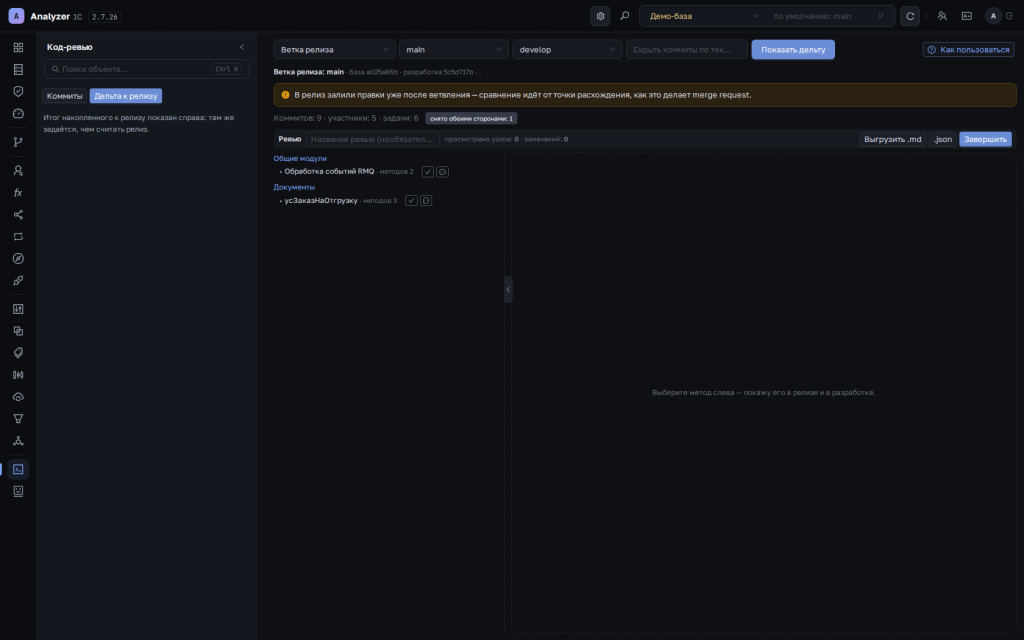The height and width of the screenshot is (640, 1024).
Task: Click the снято обеими сторонами: 1 badge
Action: pyautogui.click(x=472, y=118)
